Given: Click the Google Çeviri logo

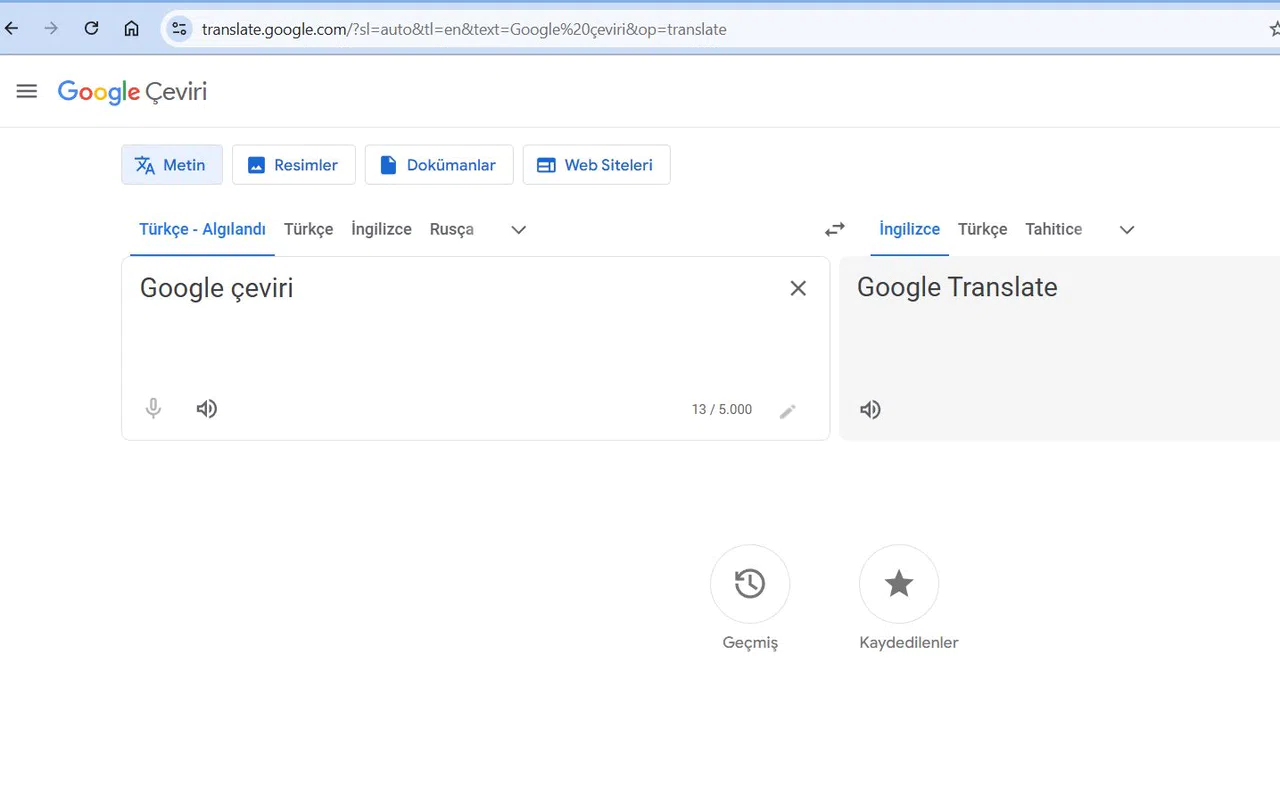Looking at the screenshot, I should point(132,92).
